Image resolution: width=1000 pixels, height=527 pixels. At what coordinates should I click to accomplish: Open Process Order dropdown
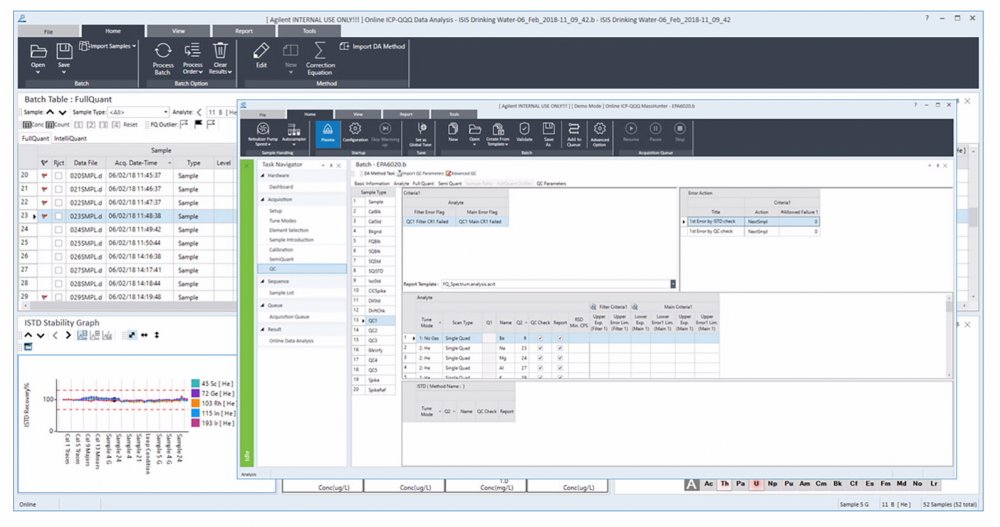[192, 58]
